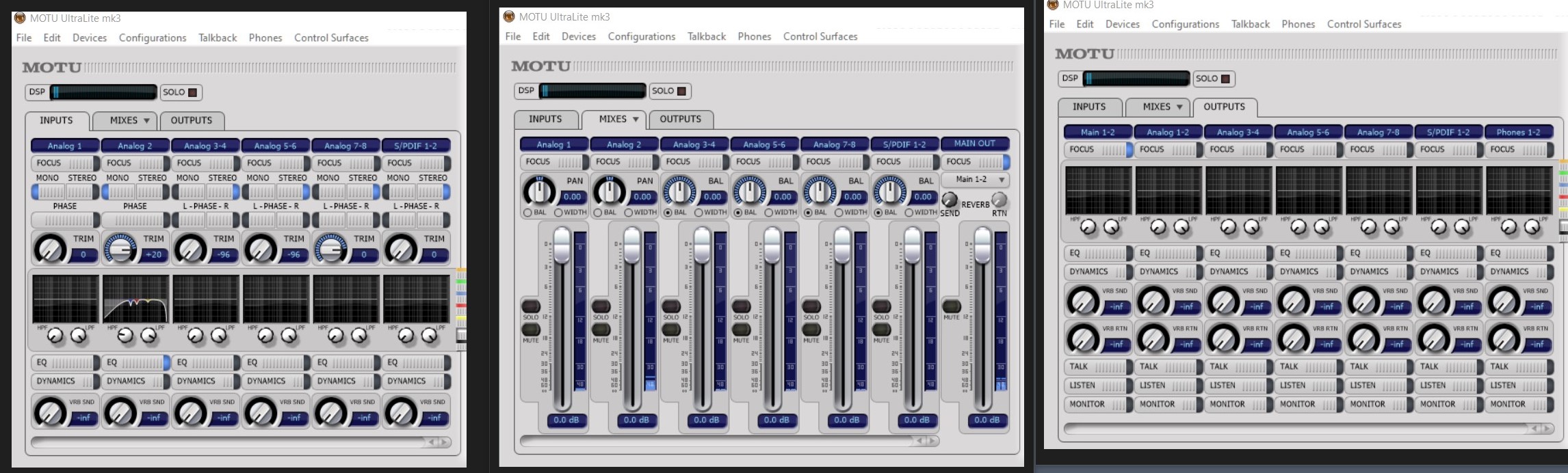
Task: Toggle Analog 2 EQ switch, left window
Action: pos(135,363)
